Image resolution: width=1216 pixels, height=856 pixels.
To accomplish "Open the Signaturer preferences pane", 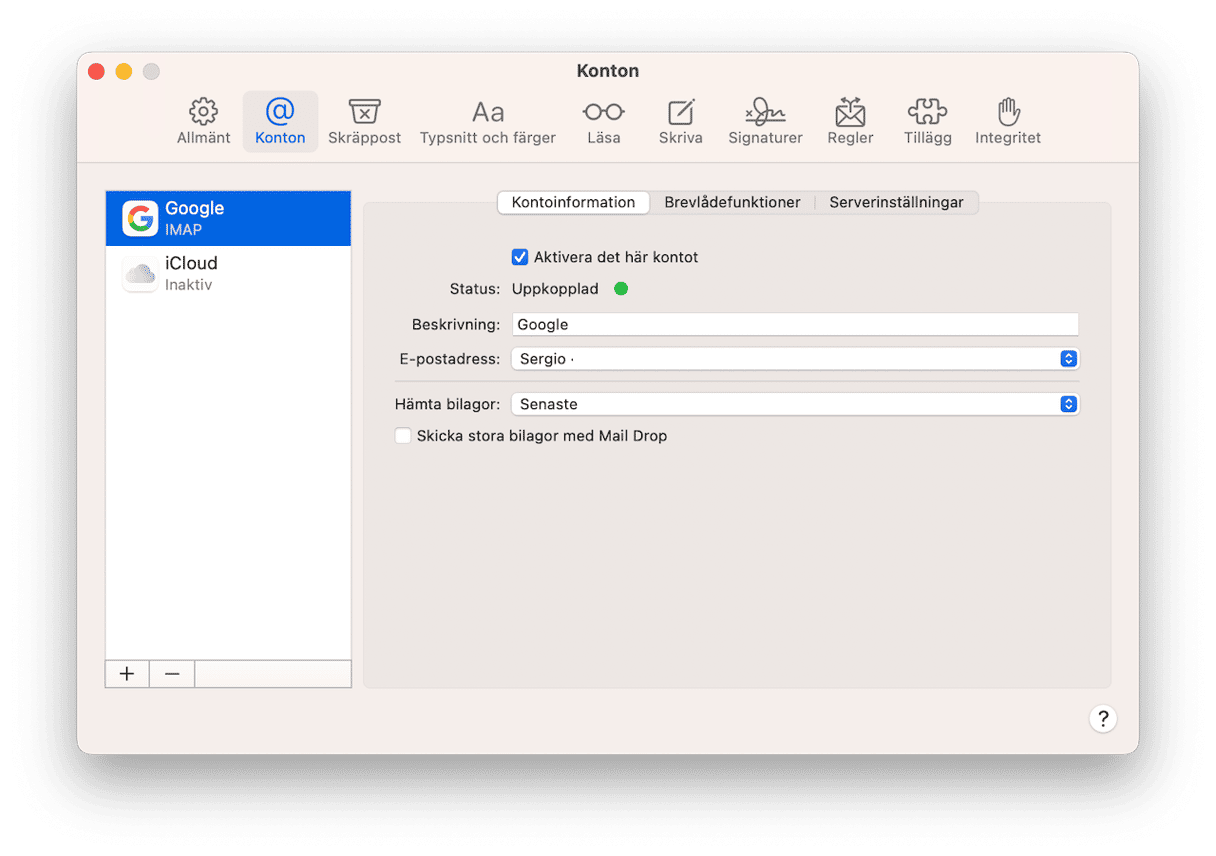I will pyautogui.click(x=765, y=122).
